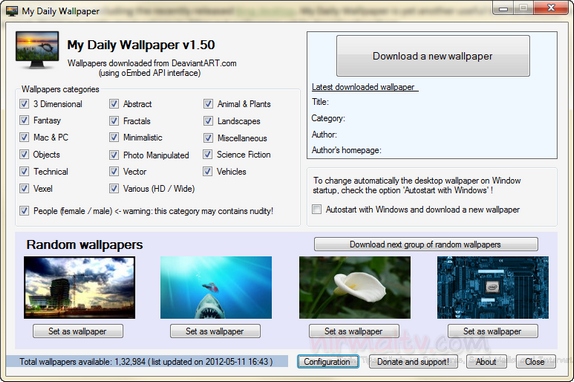
Task: Click the 'My Daily Wallpaper v1.50' title
Action: click(141, 45)
